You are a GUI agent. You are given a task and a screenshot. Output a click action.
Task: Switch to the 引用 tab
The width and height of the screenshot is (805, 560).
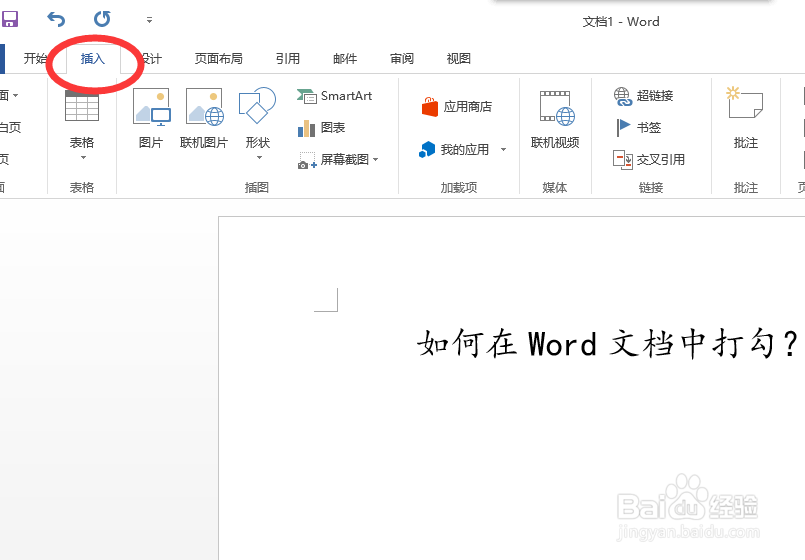coord(288,59)
